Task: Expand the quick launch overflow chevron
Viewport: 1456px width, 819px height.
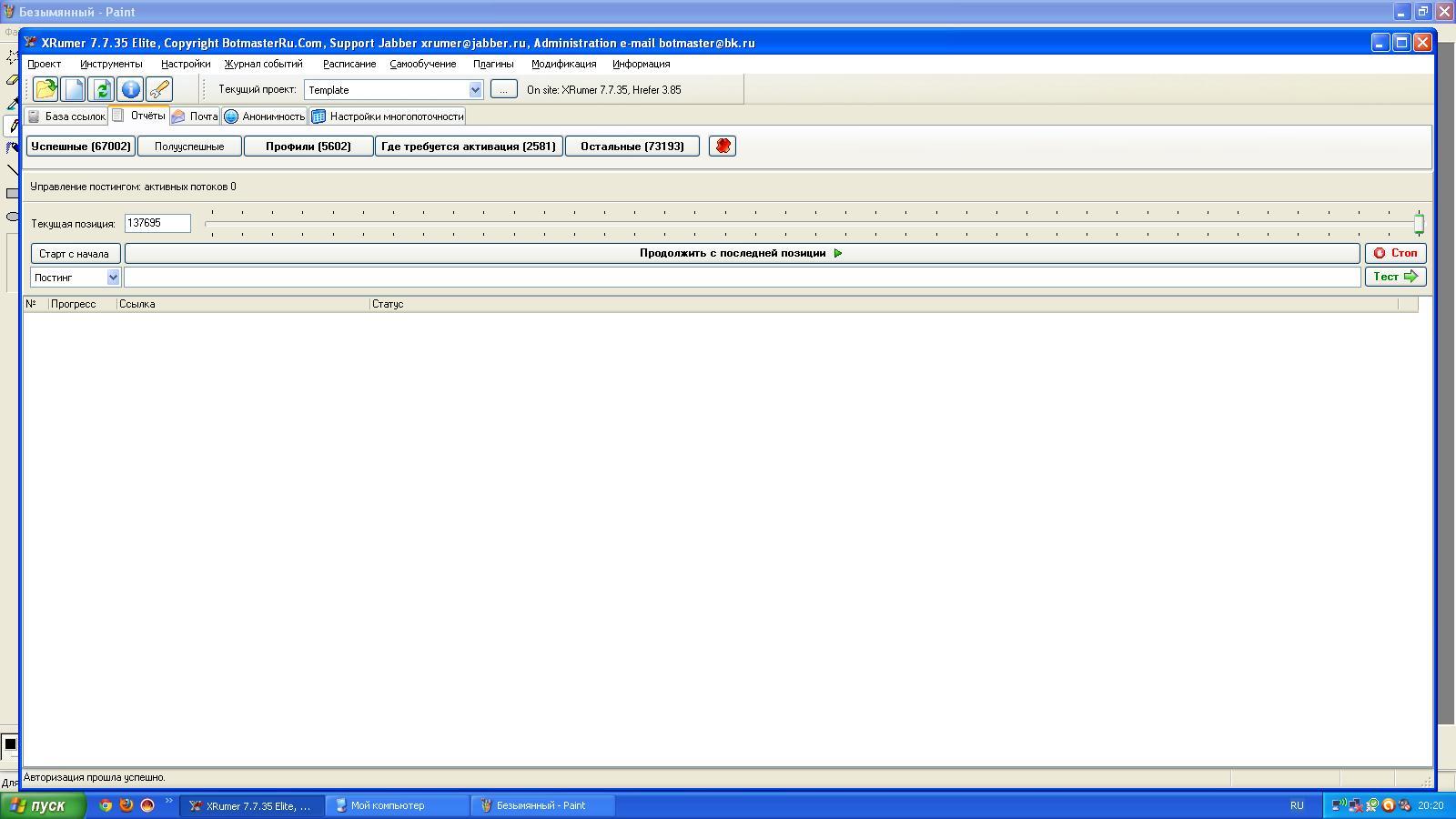Action: click(x=168, y=801)
